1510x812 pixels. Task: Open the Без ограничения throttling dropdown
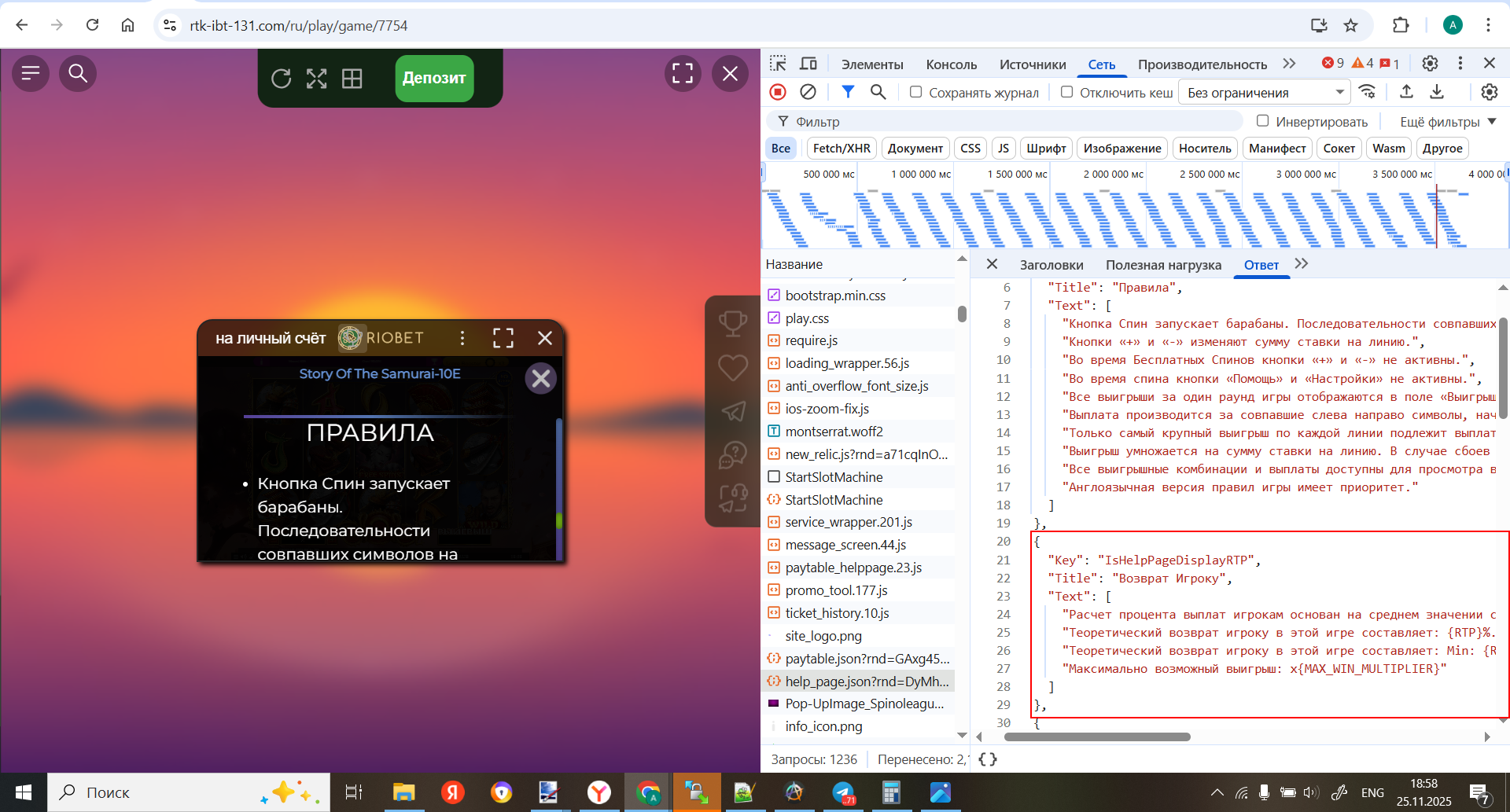1265,93
